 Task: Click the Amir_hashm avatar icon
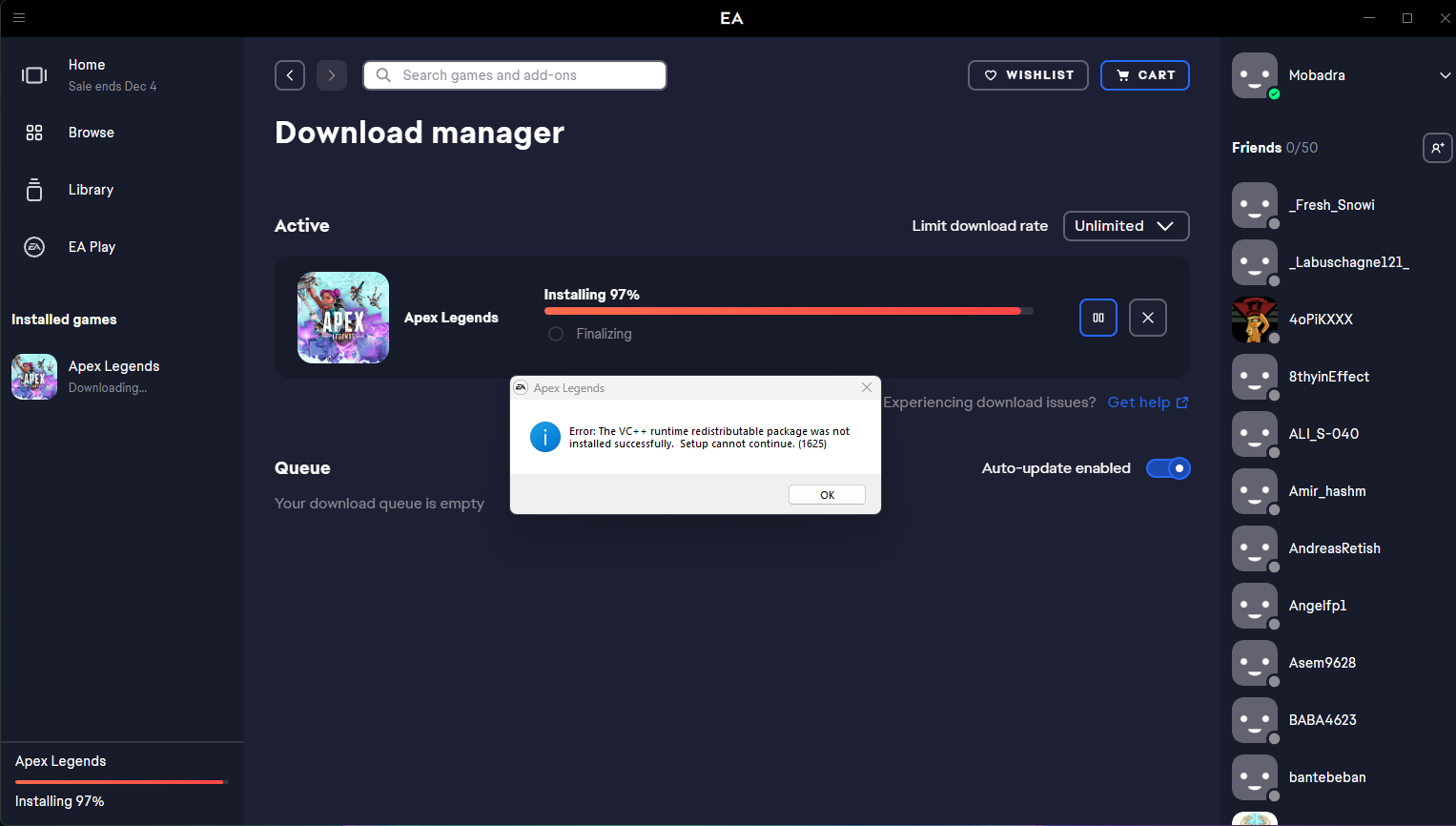[x=1255, y=491]
